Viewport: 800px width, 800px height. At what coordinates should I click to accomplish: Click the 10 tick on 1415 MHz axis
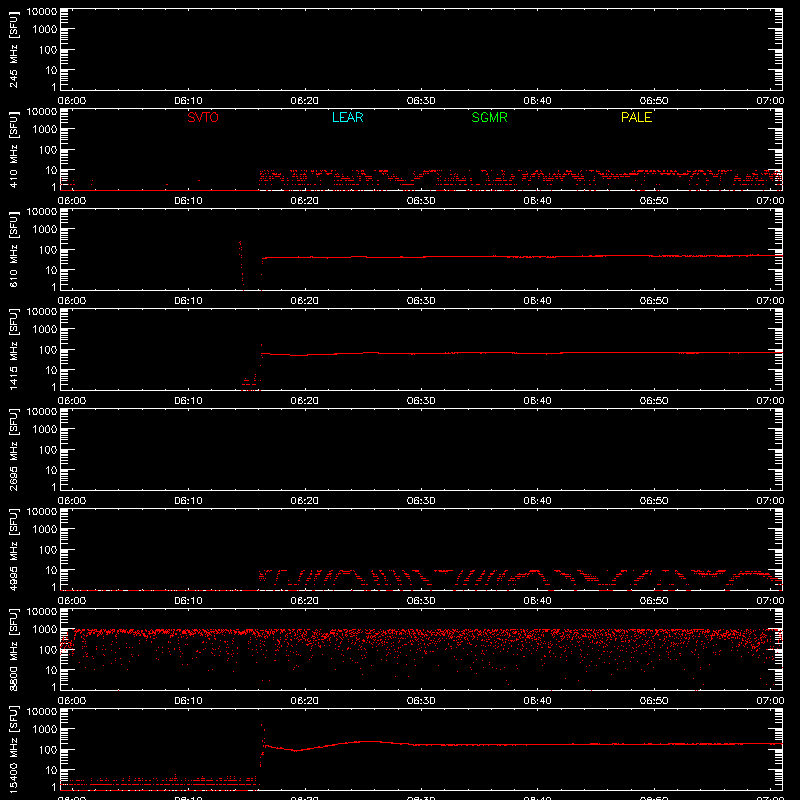[51, 370]
